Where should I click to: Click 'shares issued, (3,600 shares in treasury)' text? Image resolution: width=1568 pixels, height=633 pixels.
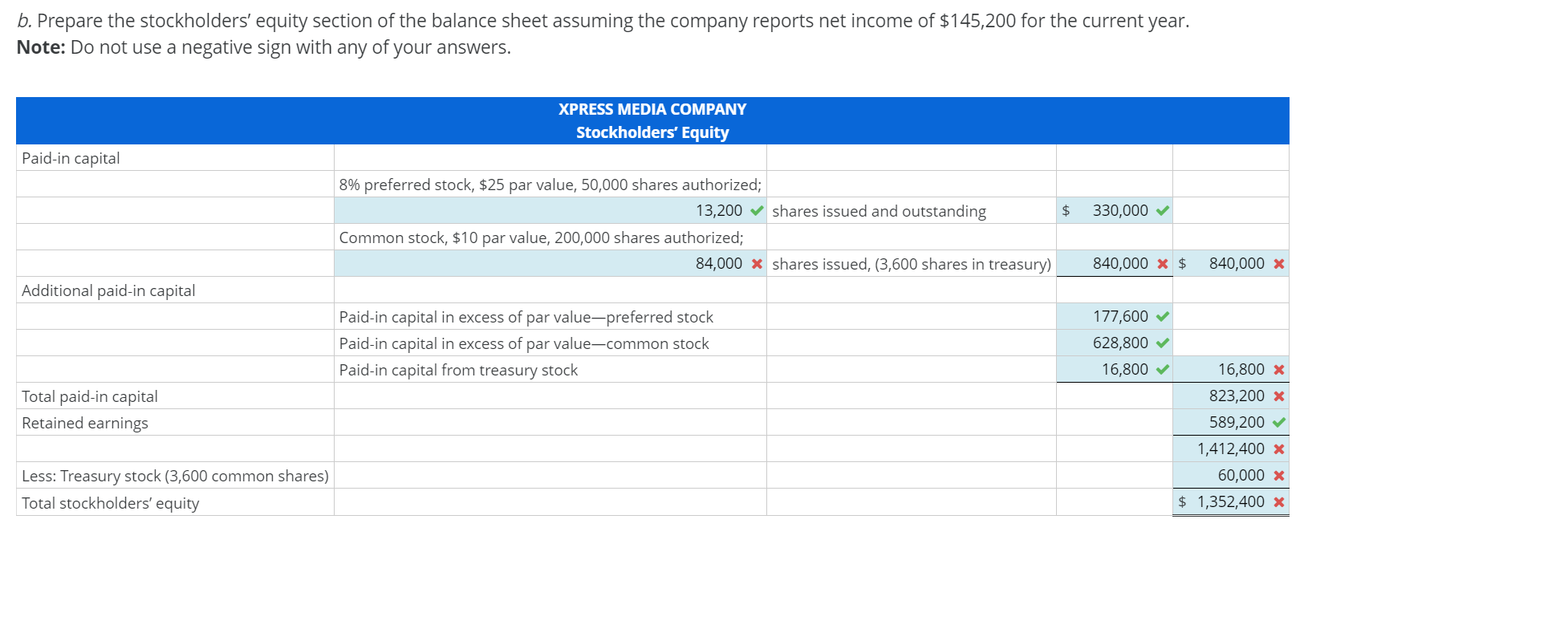(x=912, y=264)
